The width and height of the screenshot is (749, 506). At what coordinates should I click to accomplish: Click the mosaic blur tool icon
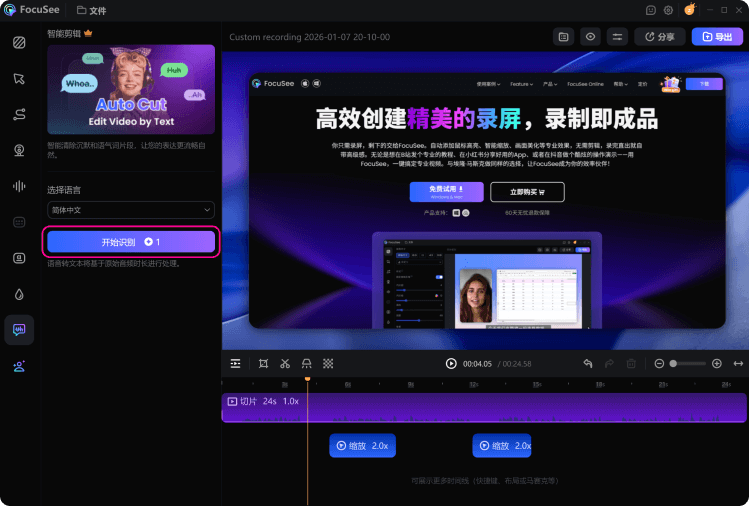(328, 364)
